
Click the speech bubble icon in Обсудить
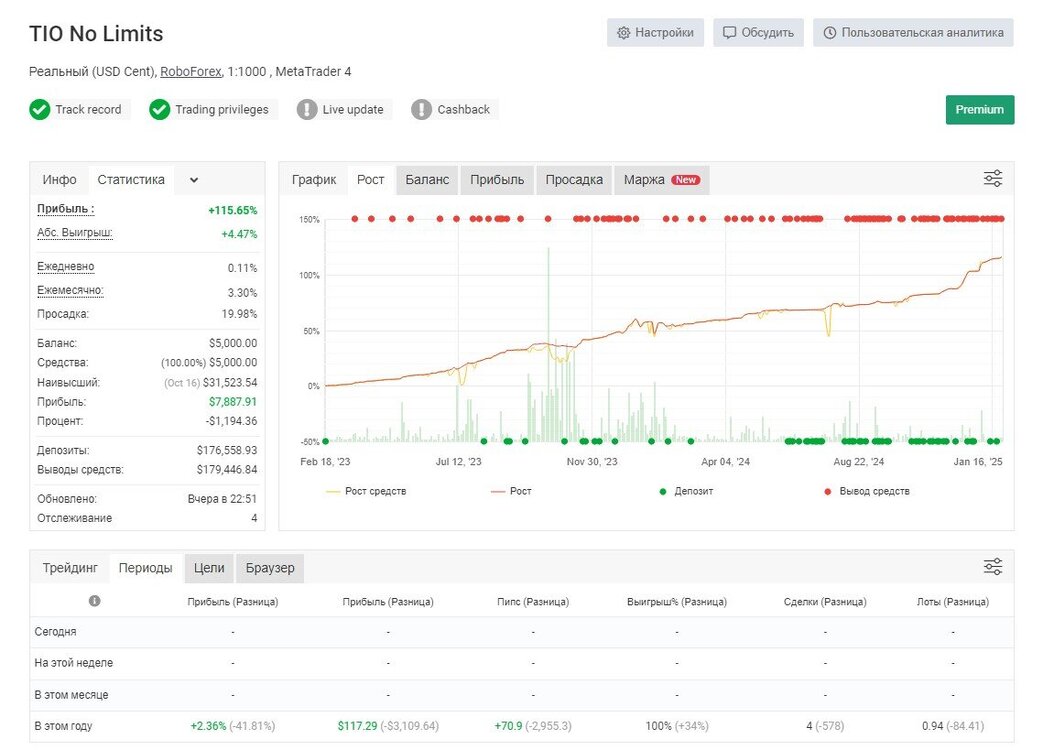click(730, 33)
